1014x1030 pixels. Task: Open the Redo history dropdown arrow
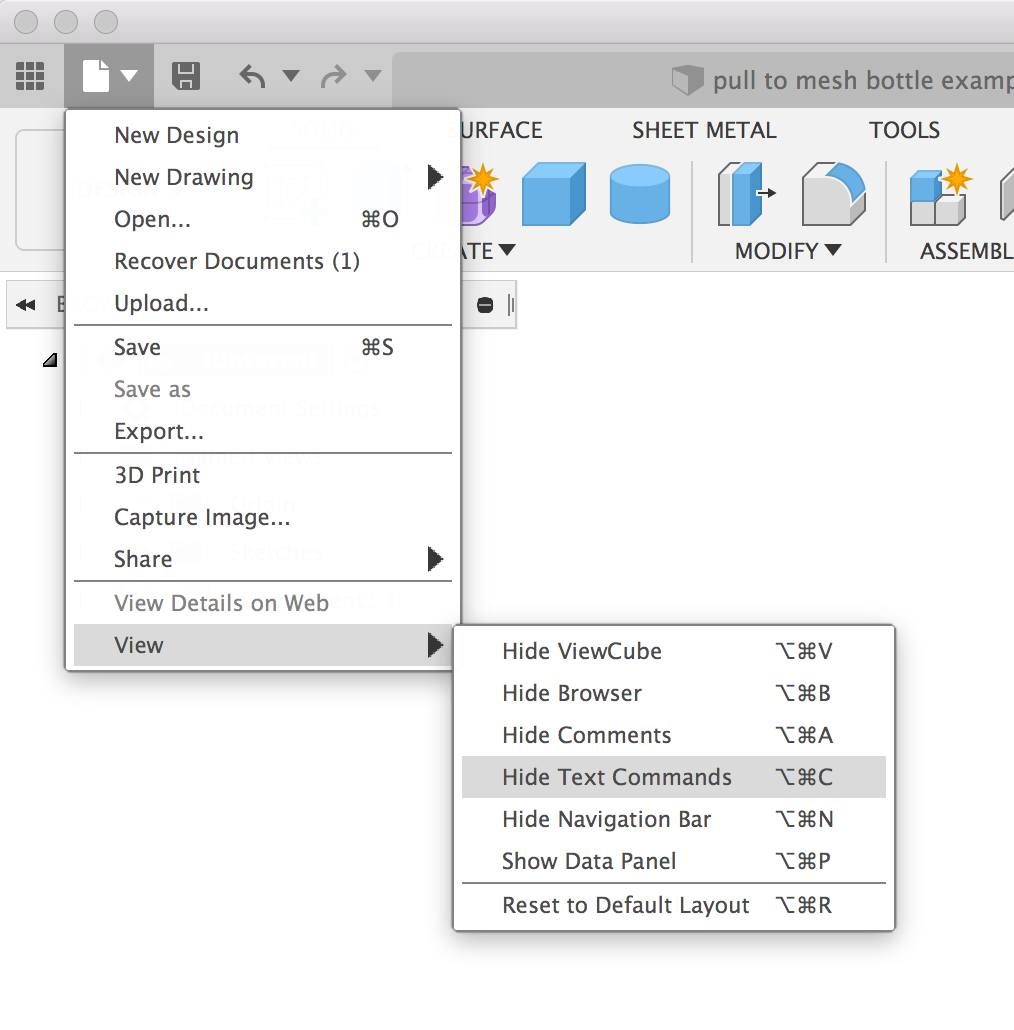click(x=372, y=76)
